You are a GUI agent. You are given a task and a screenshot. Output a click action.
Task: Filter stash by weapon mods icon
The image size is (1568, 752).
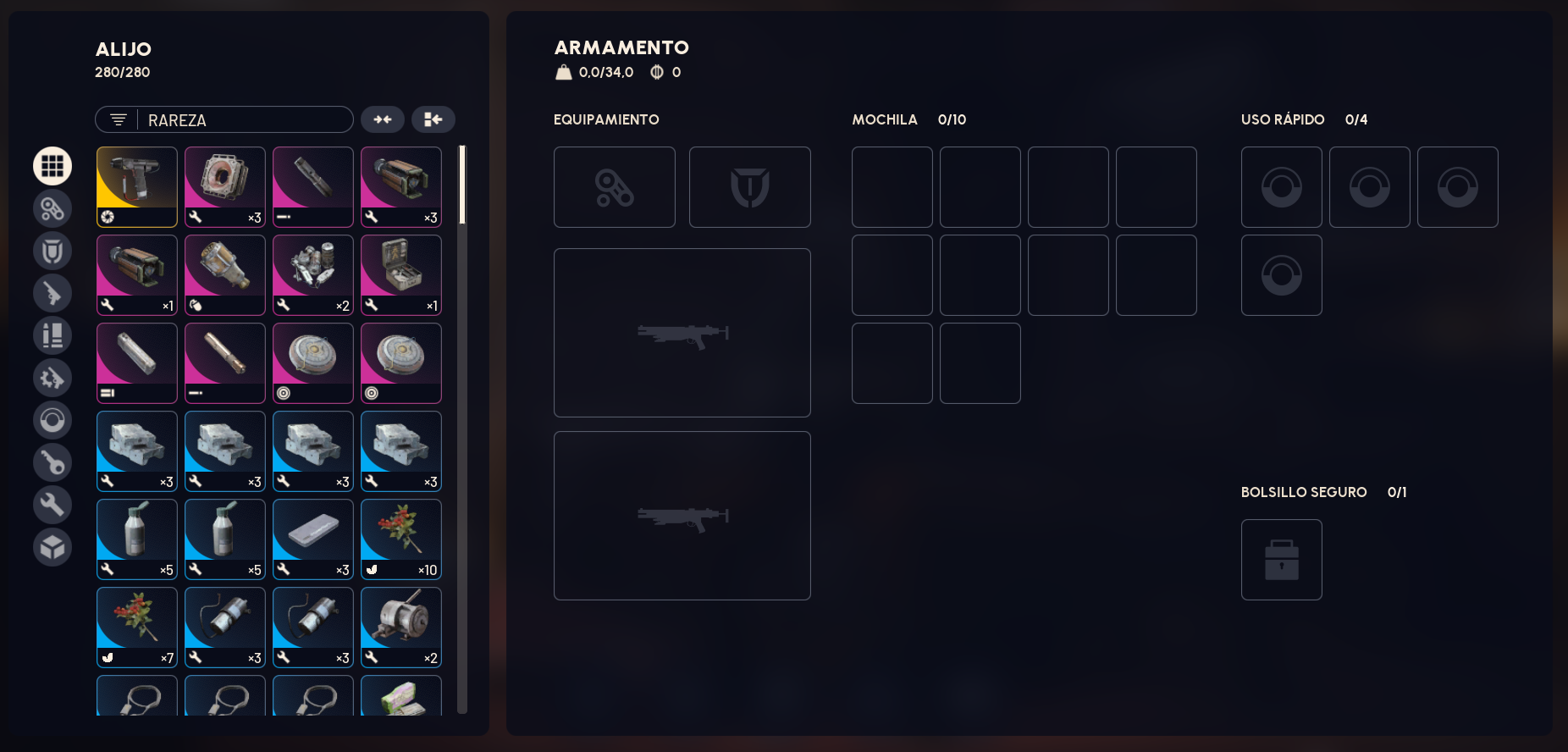tap(52, 378)
